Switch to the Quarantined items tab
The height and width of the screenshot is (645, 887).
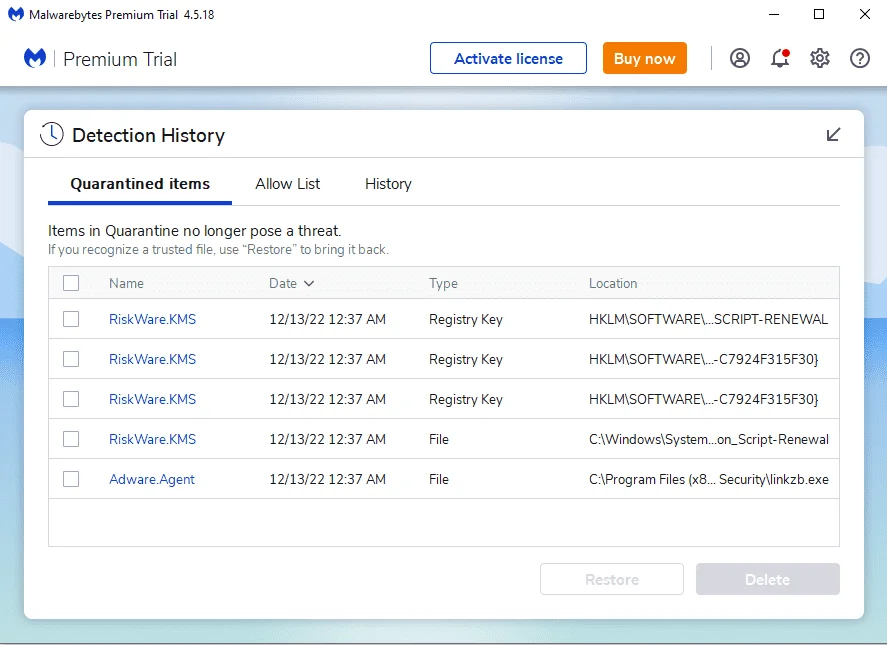click(140, 184)
